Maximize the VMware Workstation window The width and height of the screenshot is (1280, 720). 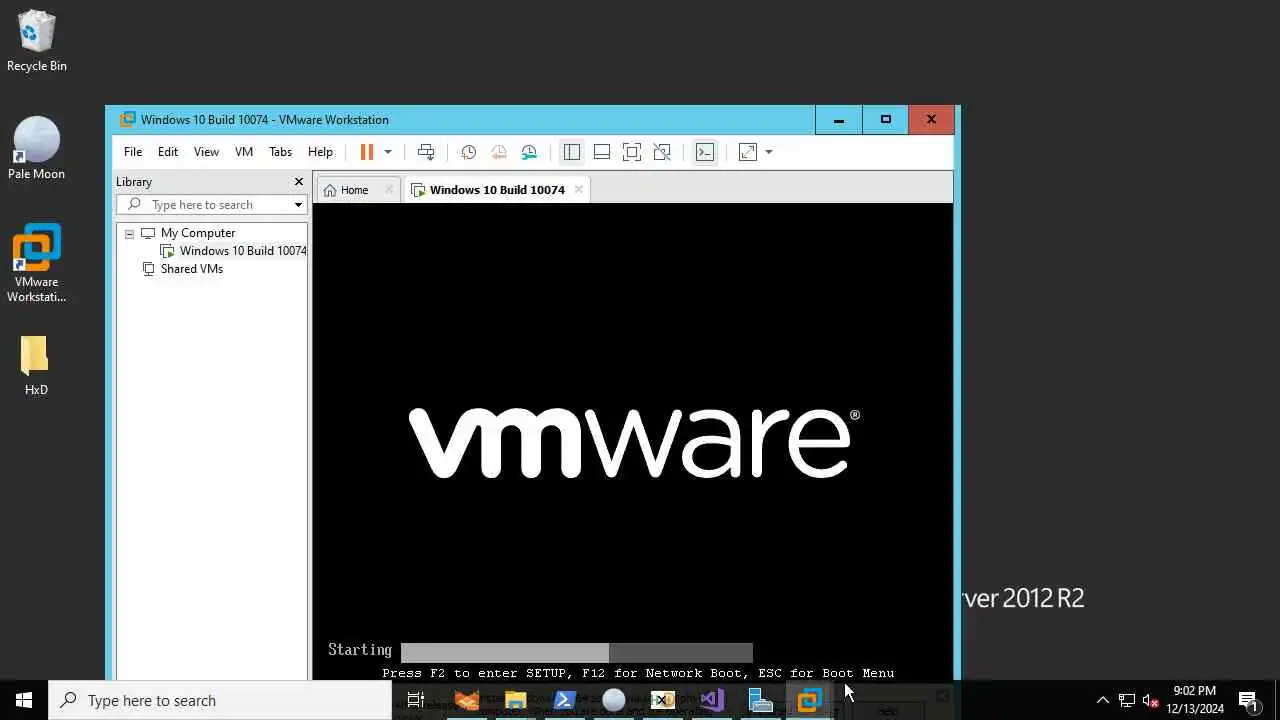click(885, 120)
